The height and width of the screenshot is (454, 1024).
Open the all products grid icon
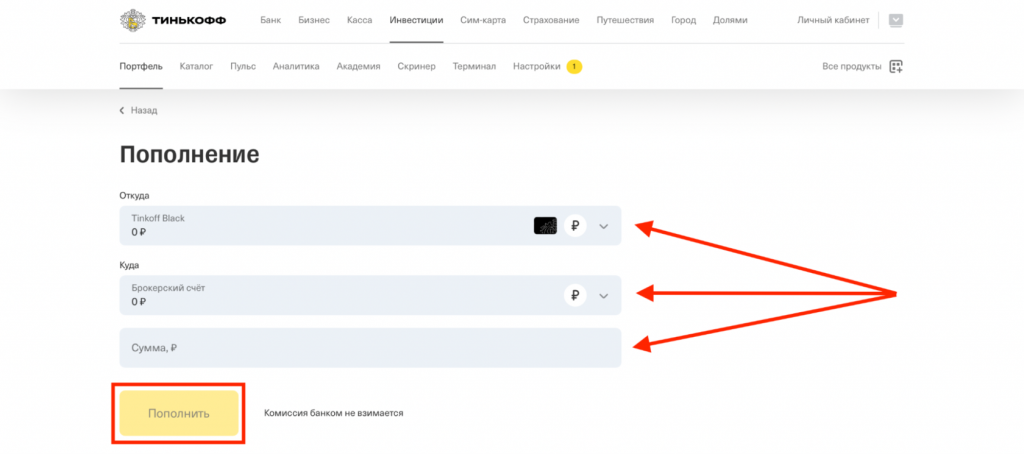(x=895, y=67)
